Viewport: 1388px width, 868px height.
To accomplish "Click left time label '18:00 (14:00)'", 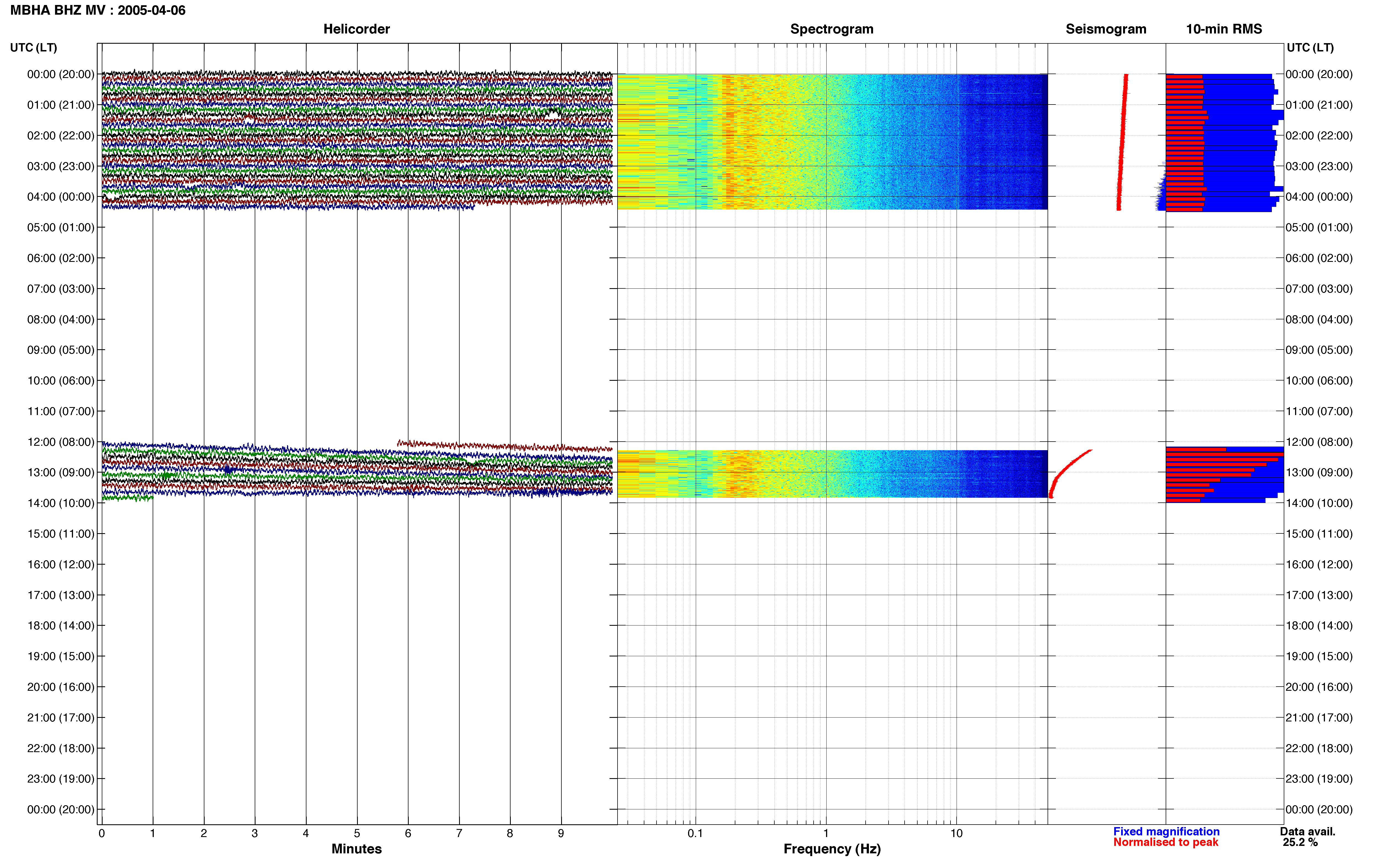I will (61, 626).
